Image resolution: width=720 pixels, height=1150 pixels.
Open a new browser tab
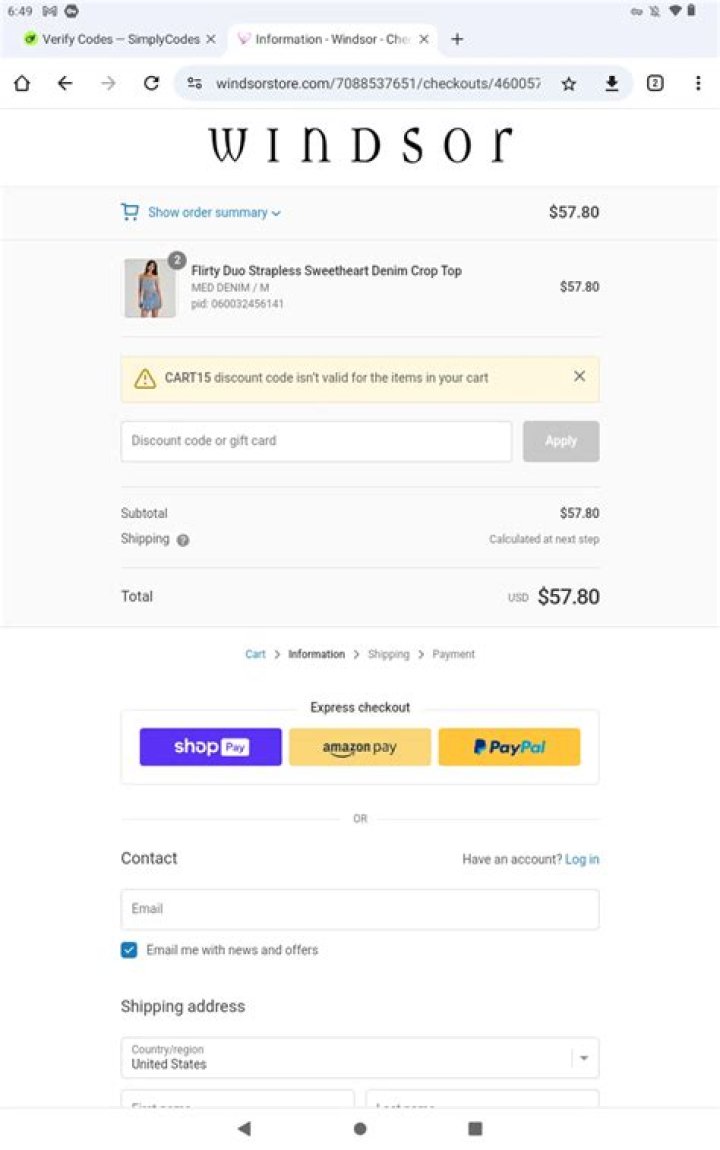click(x=457, y=39)
